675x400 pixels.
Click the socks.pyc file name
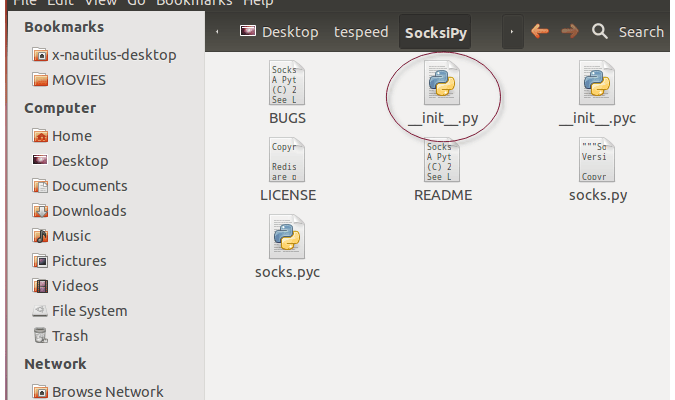click(x=287, y=272)
